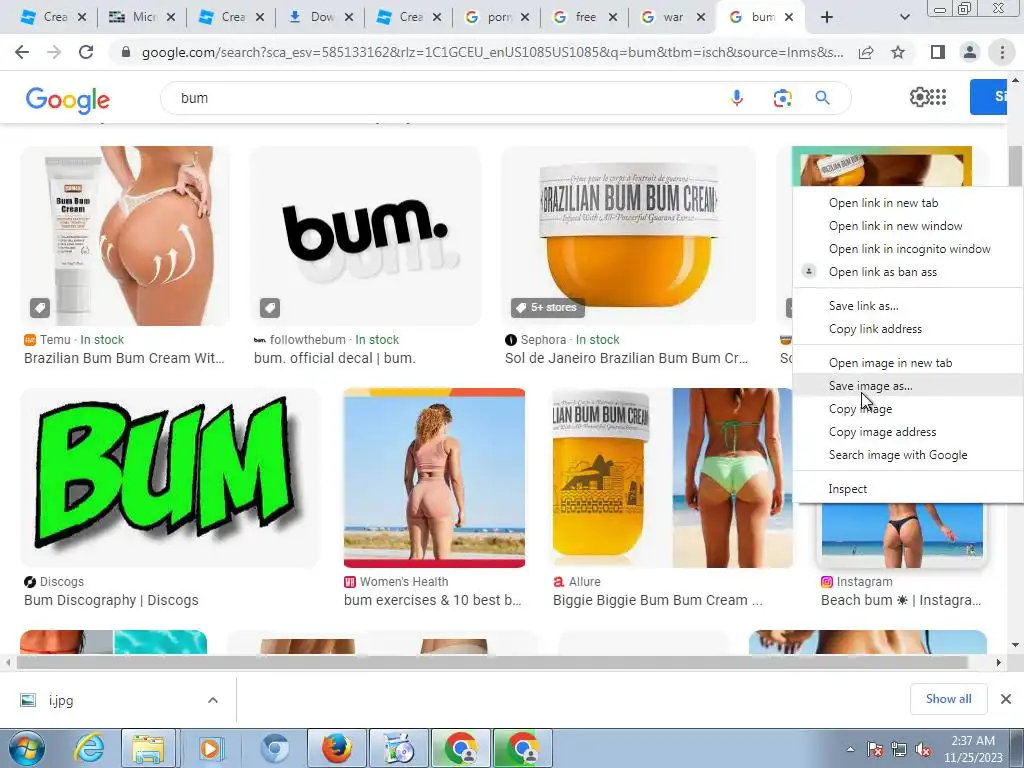Open the black 'bum.' decal thumbnail

click(x=366, y=236)
